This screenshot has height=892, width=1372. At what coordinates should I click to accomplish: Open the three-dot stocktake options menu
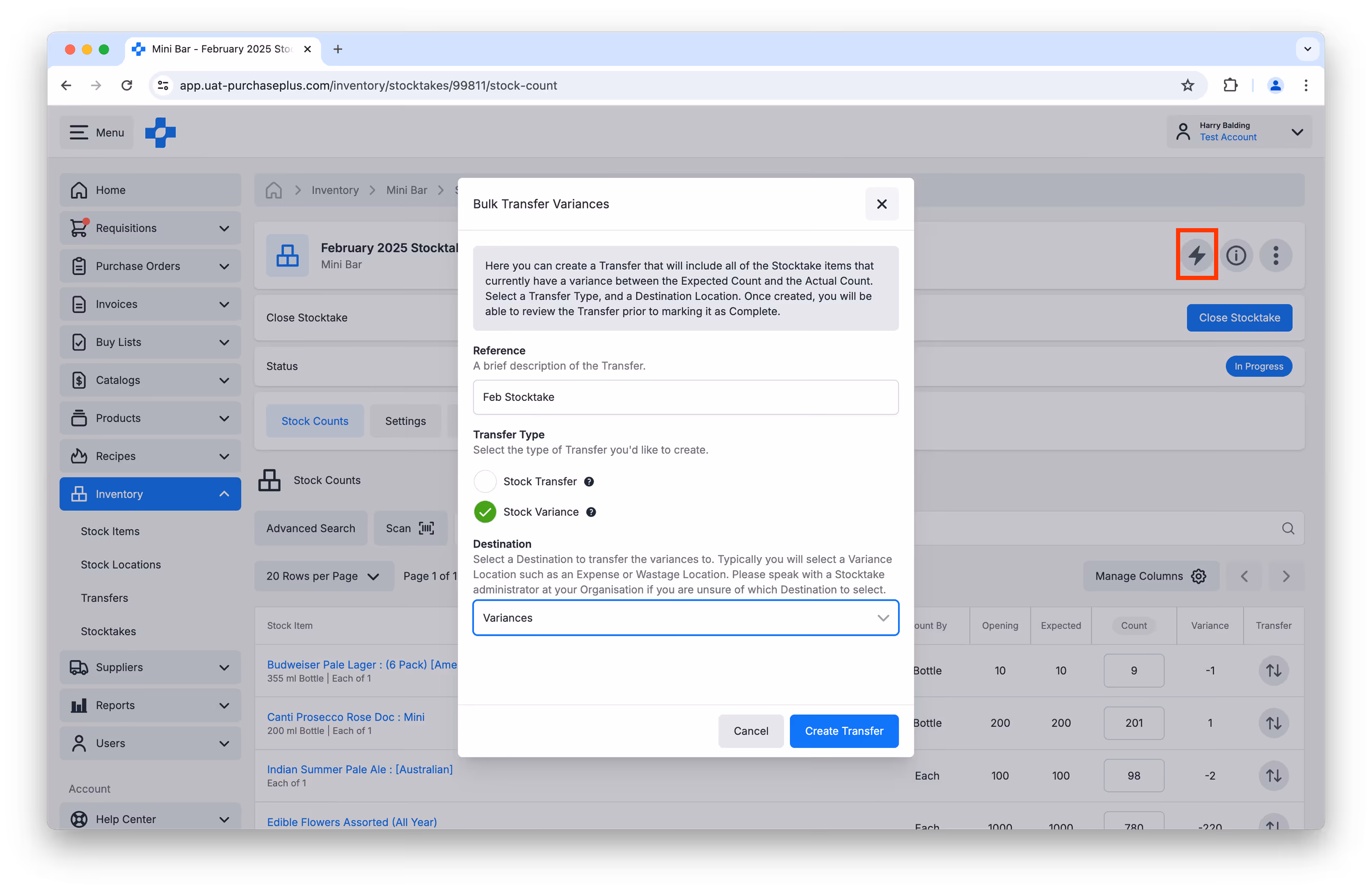[x=1276, y=255]
